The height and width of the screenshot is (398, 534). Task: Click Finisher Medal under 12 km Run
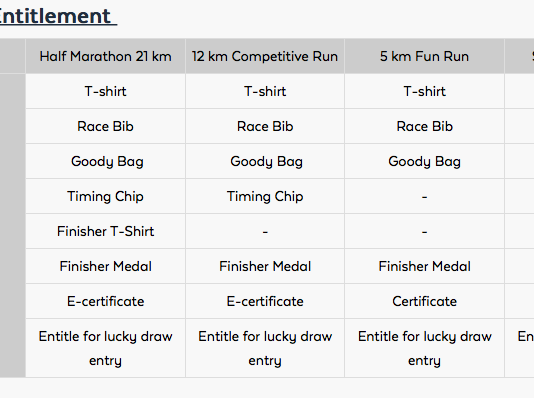pos(265,267)
